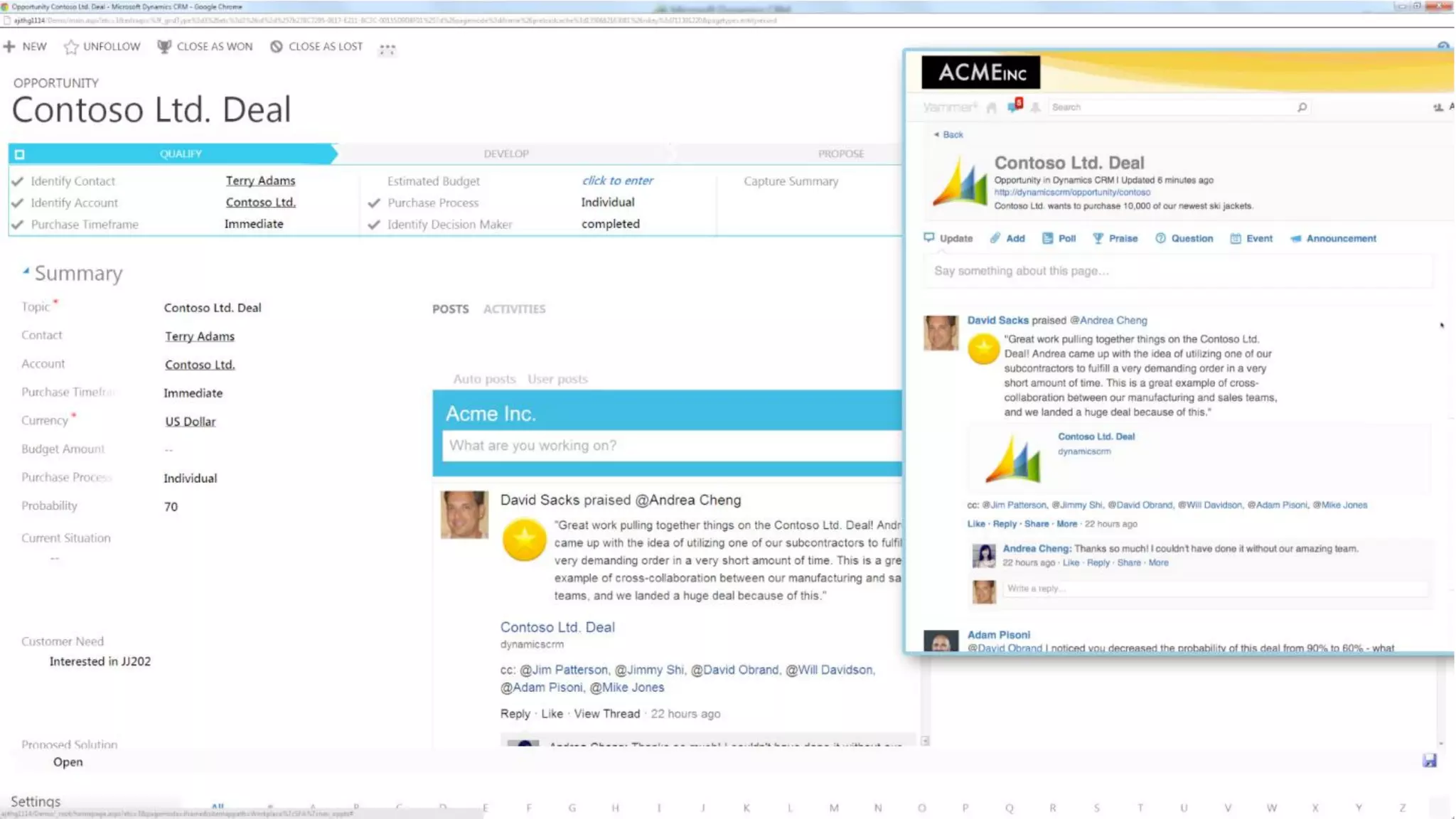Open Yammer messages inbox with red badge
Viewport: 1456px width, 819px height.
(x=1014, y=107)
